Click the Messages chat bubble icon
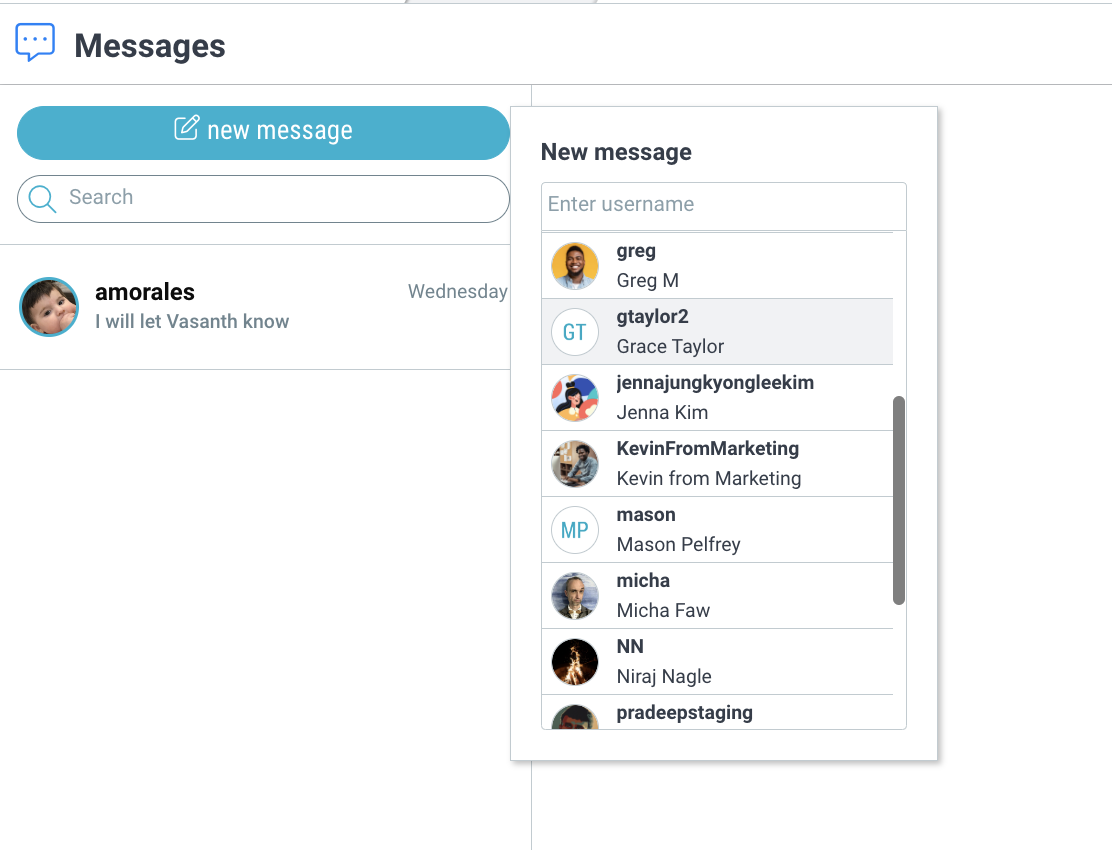The width and height of the screenshot is (1112, 850). [x=35, y=43]
